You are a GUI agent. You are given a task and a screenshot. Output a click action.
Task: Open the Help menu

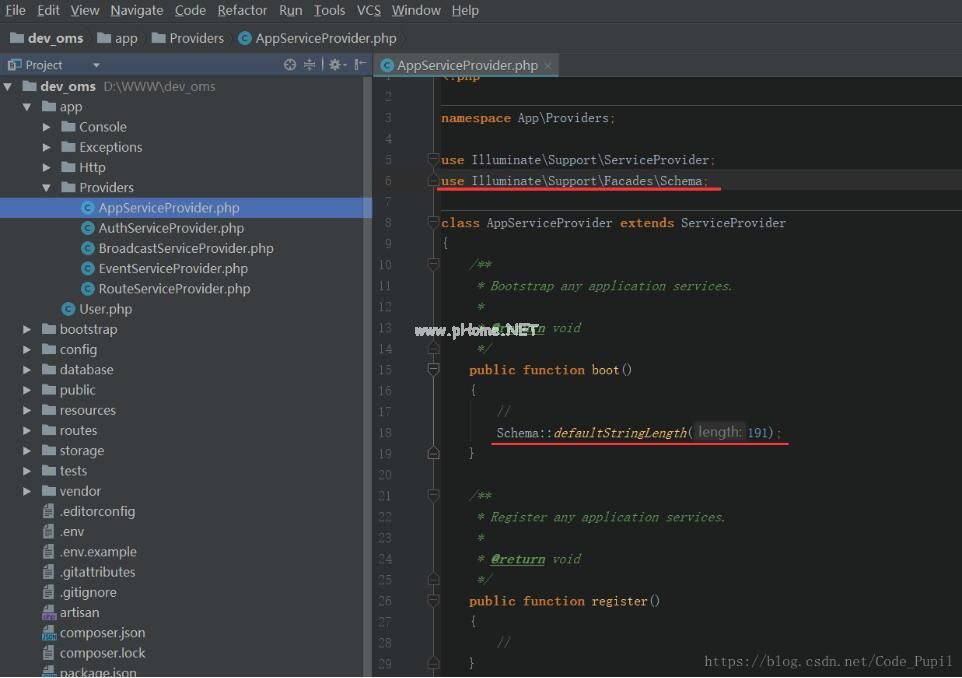[x=465, y=10]
